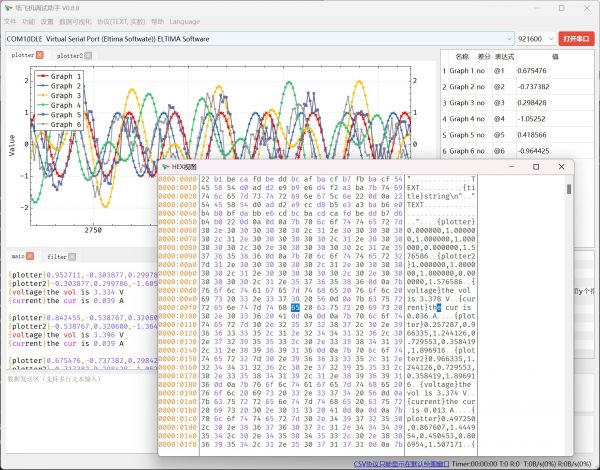The height and width of the screenshot is (470, 600).
Task: Select the value -0.964425 in the table
Action: (x=533, y=151)
